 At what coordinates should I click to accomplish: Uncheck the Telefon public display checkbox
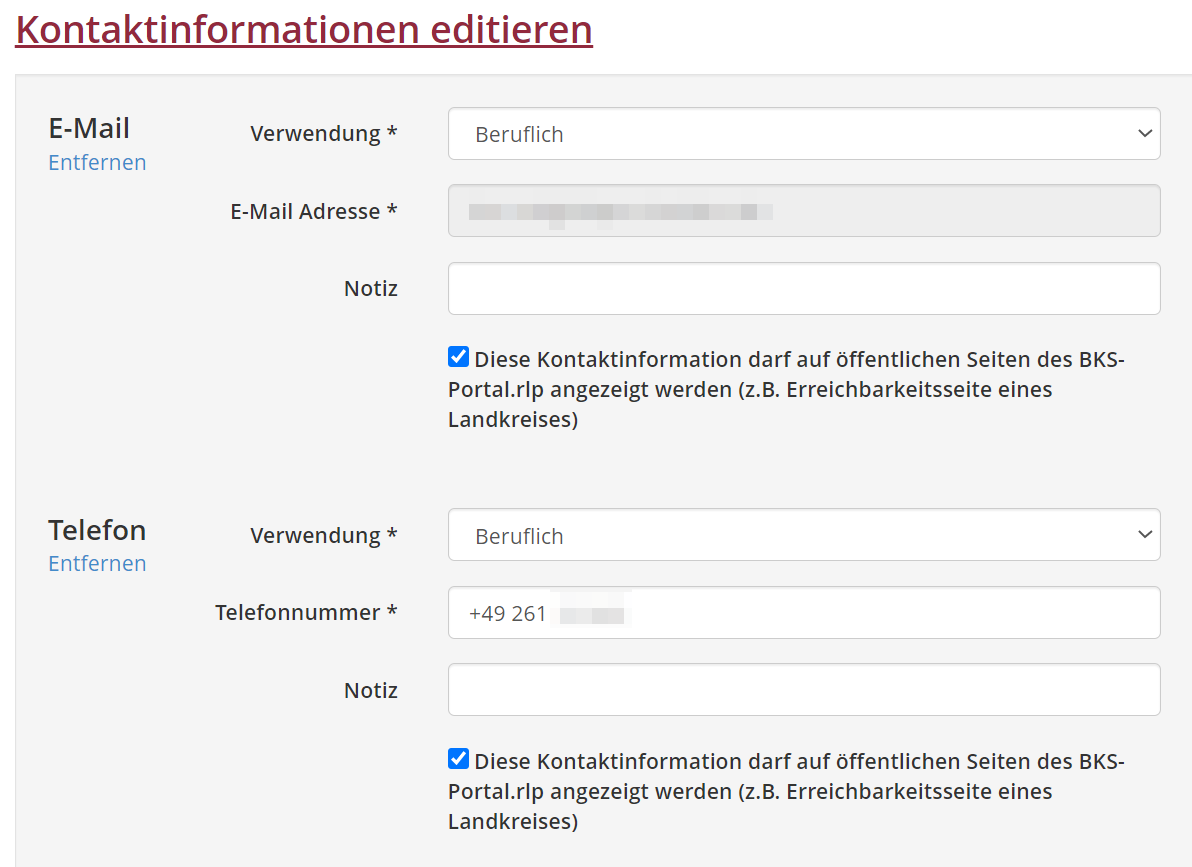458,758
